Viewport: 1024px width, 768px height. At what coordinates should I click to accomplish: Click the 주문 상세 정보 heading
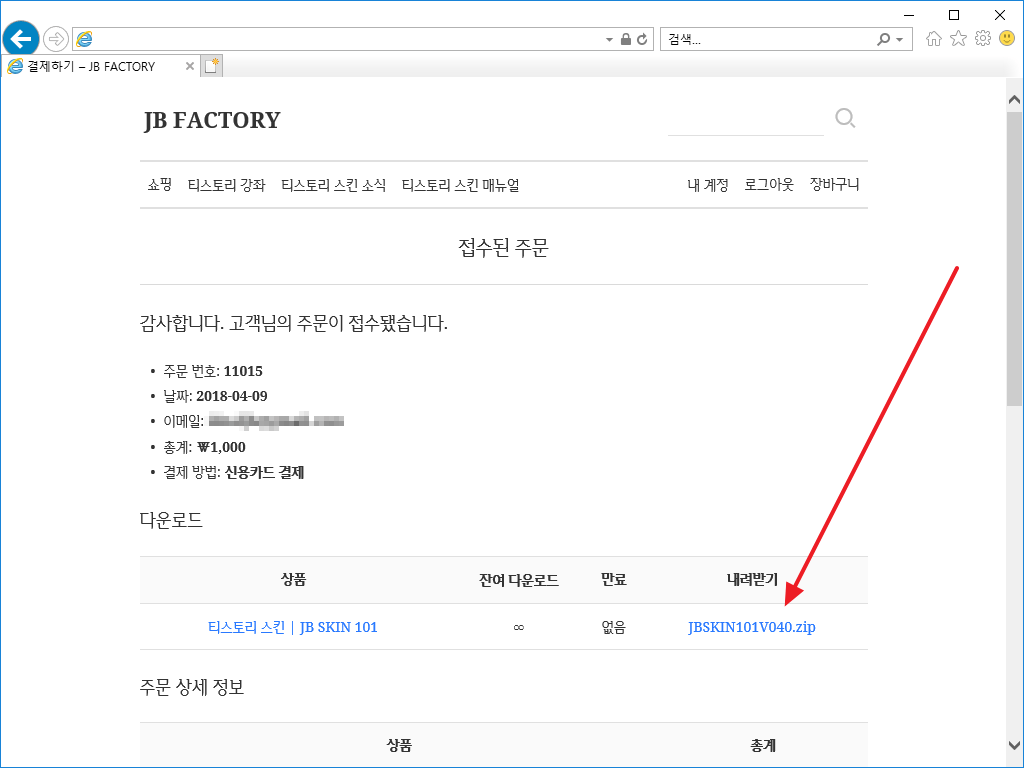192,687
